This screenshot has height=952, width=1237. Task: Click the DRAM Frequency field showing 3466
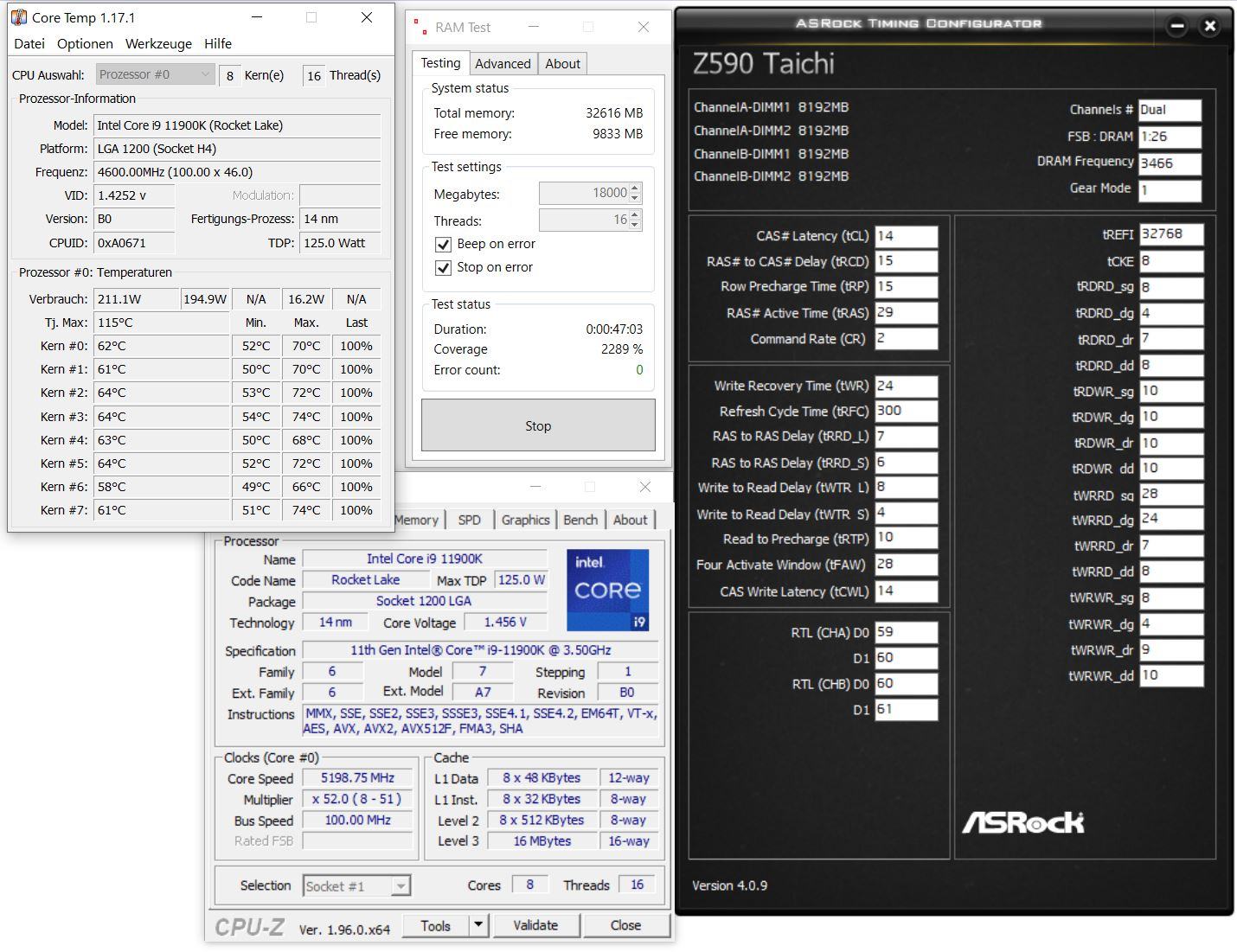(x=1170, y=163)
